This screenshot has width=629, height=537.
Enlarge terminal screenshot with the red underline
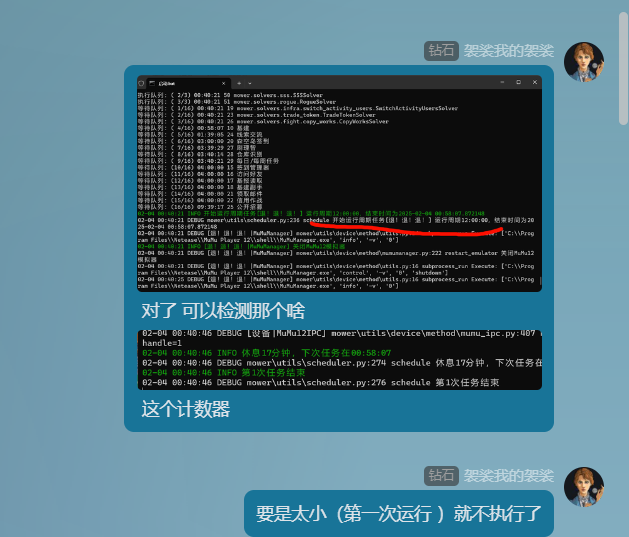tap(339, 183)
